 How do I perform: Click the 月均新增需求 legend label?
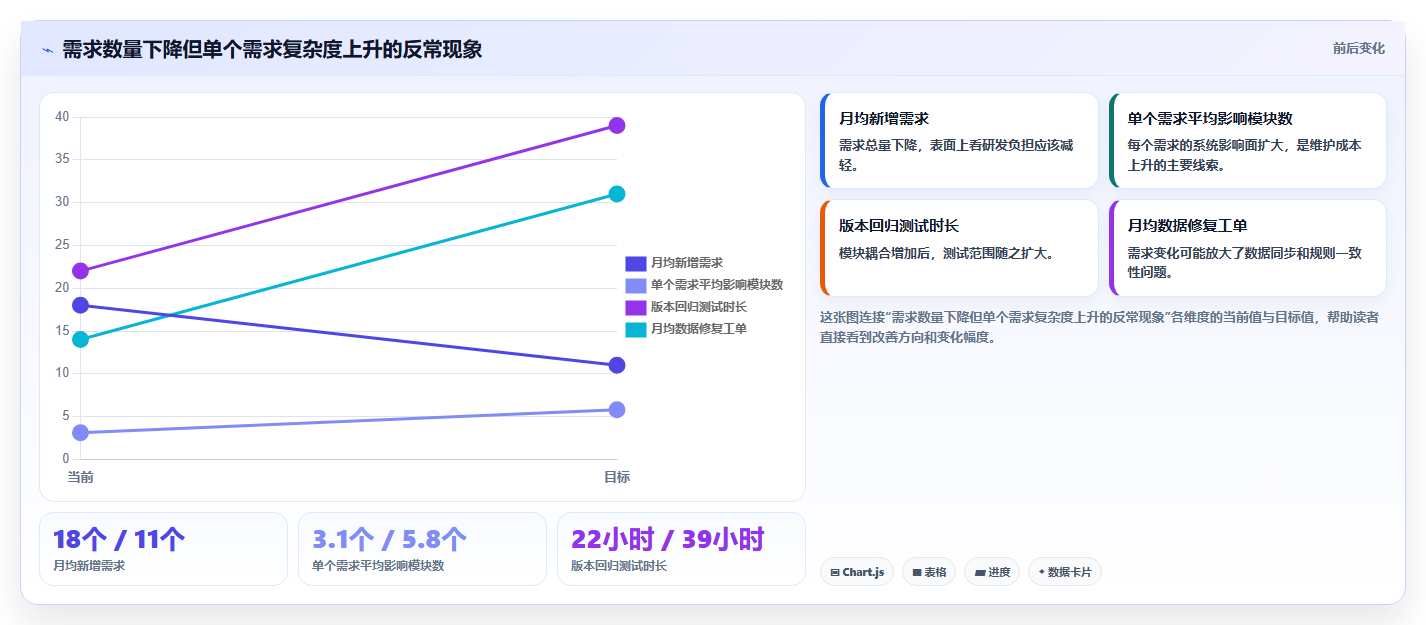pyautogui.click(x=686, y=263)
